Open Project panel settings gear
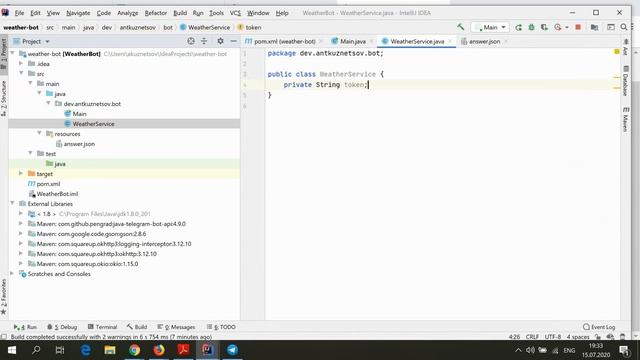Image resolution: width=640 pixels, height=360 pixels. click(x=220, y=41)
